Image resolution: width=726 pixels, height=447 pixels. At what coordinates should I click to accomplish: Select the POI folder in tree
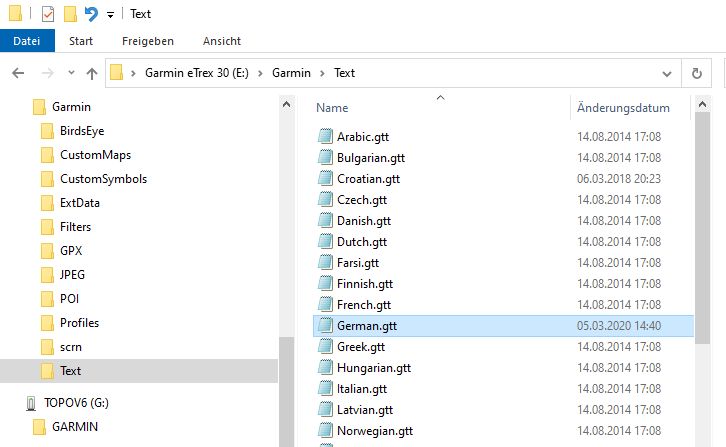[x=69, y=299]
